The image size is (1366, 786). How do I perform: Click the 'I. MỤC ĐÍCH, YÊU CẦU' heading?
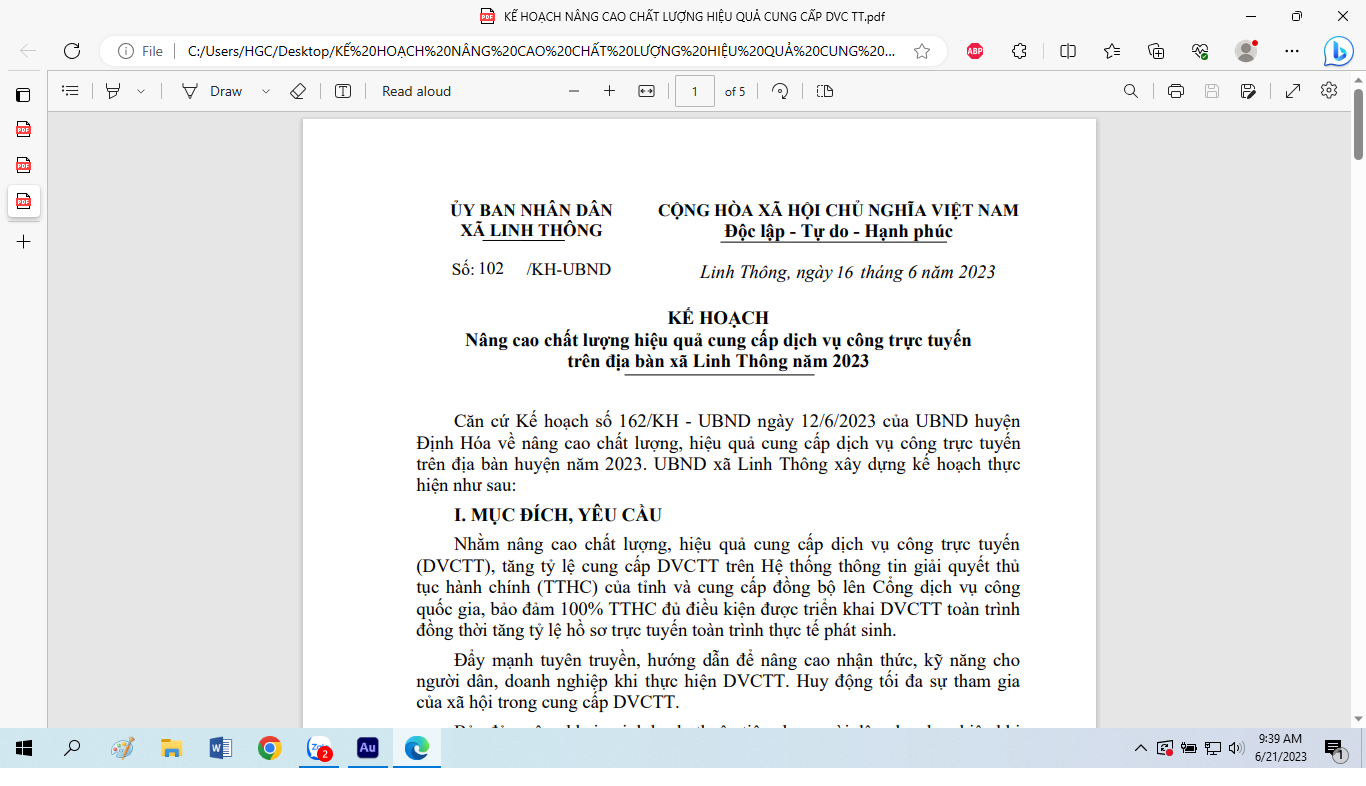coord(558,515)
